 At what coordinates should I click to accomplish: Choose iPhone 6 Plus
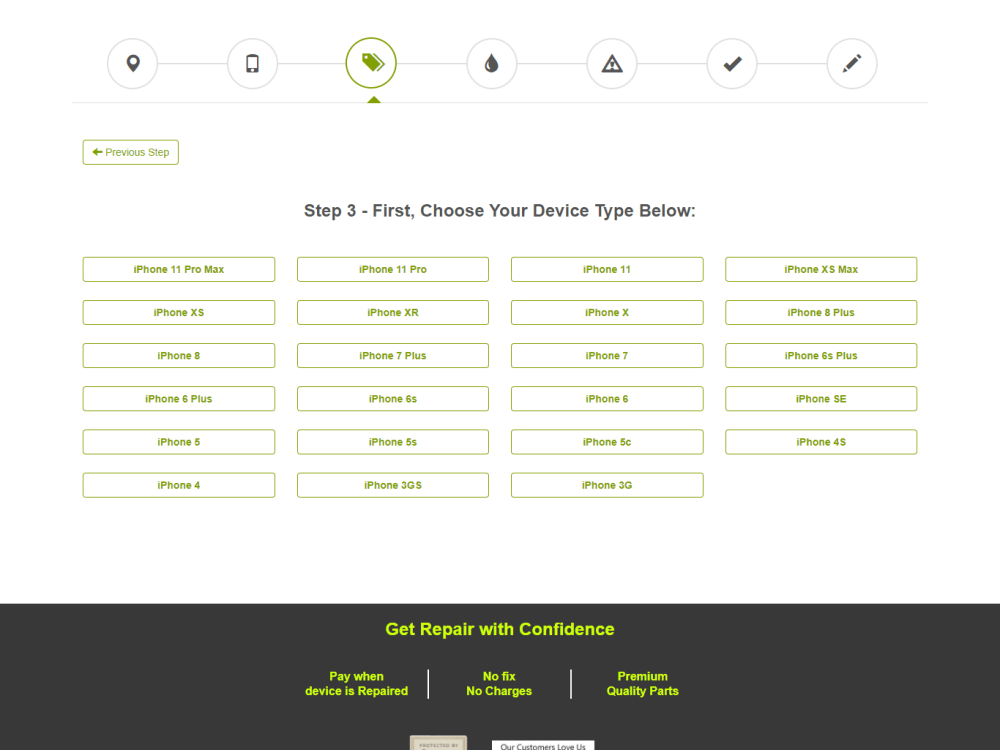[x=179, y=399]
